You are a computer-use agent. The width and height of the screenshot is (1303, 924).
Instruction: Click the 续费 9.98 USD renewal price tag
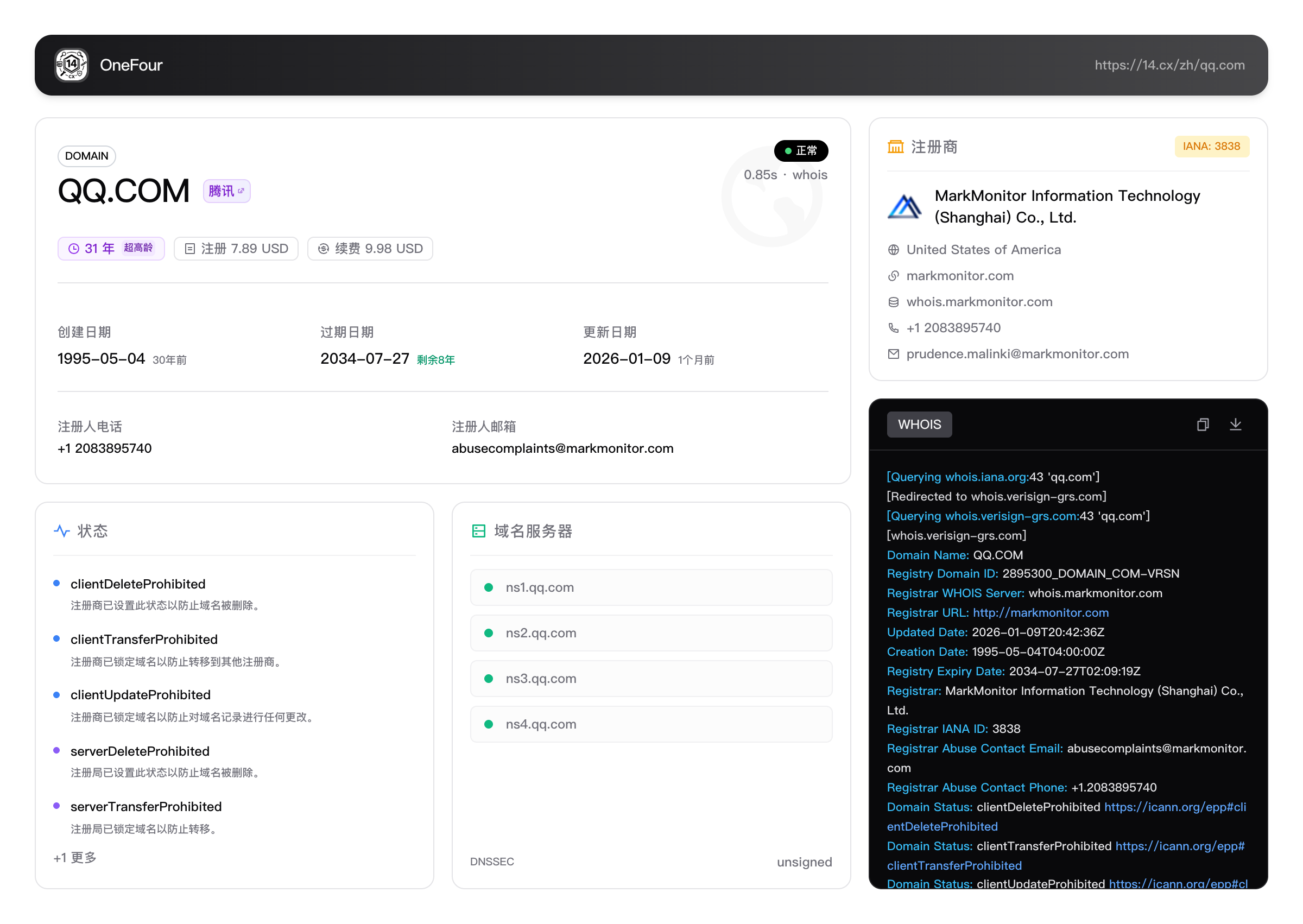(x=370, y=249)
